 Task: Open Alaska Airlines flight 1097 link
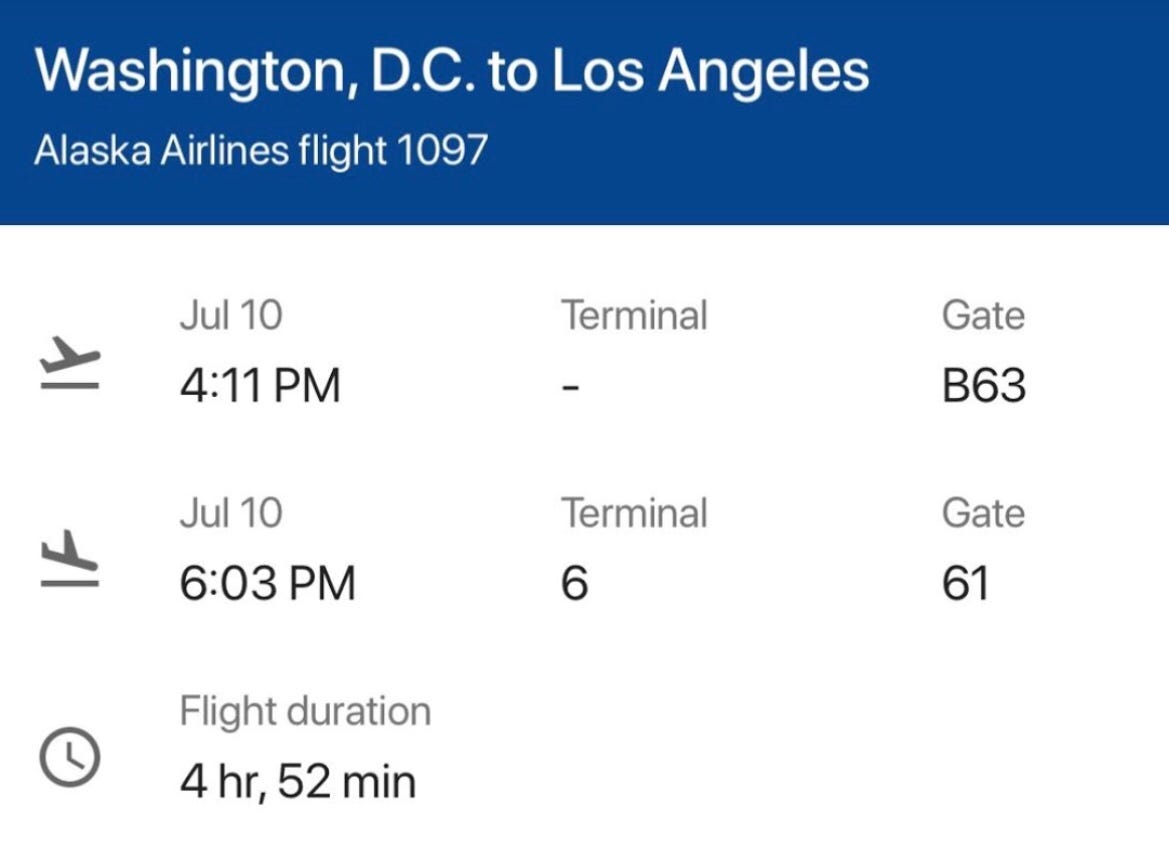click(261, 150)
